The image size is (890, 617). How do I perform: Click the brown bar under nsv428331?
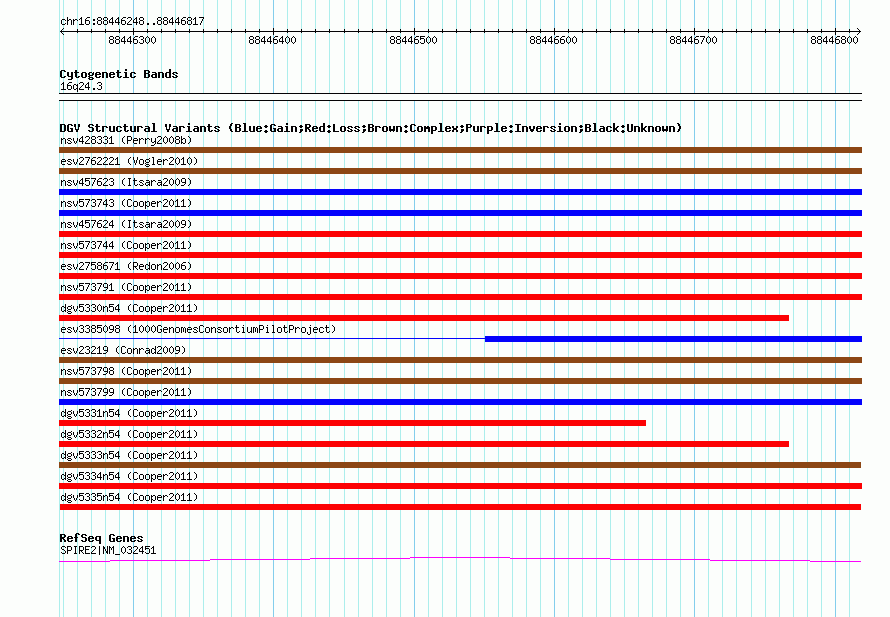click(x=460, y=150)
